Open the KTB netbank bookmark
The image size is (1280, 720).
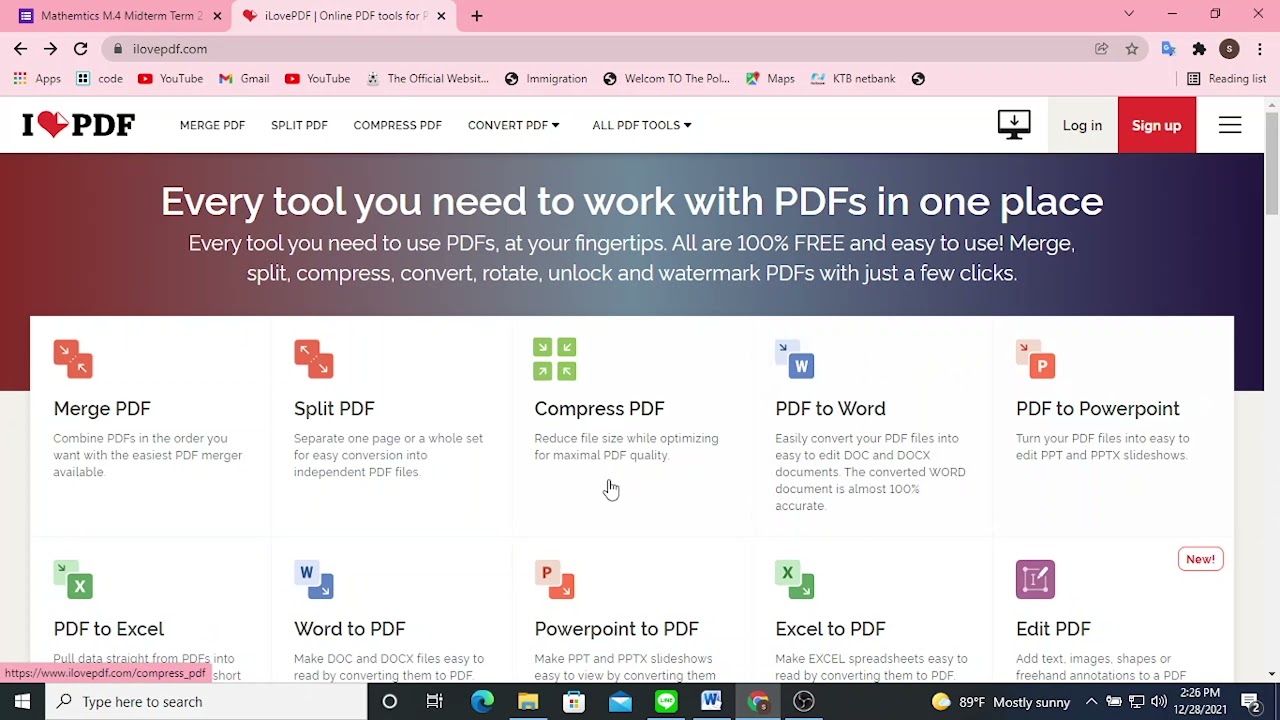click(x=853, y=78)
